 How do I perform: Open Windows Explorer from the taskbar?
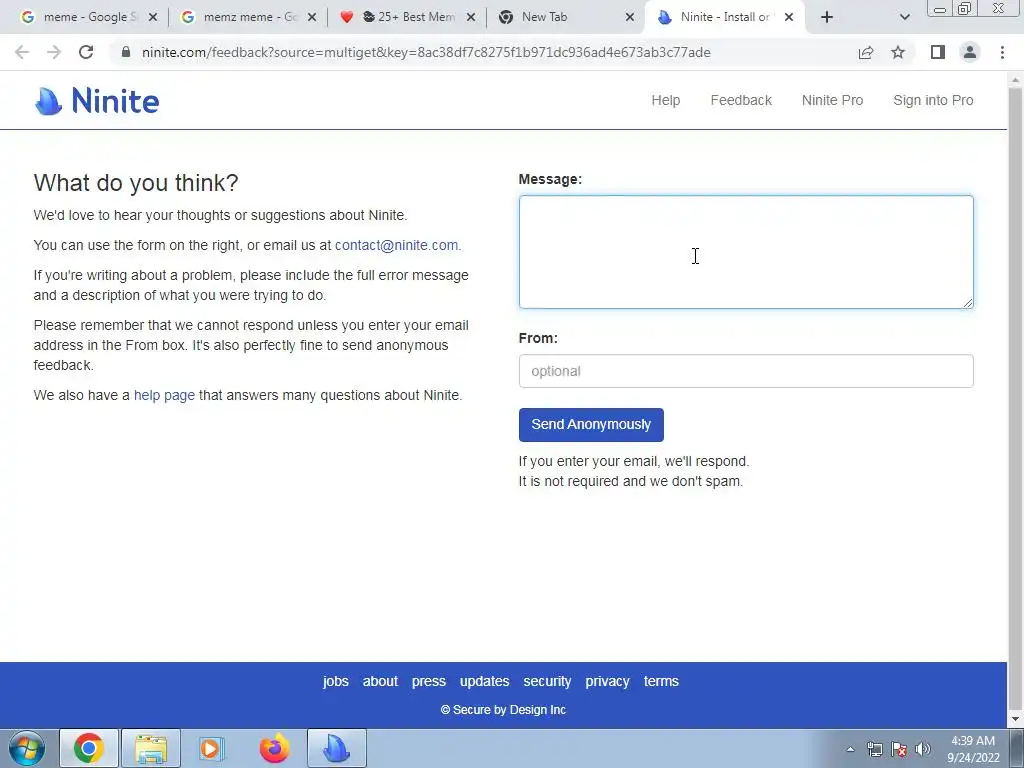pos(151,748)
